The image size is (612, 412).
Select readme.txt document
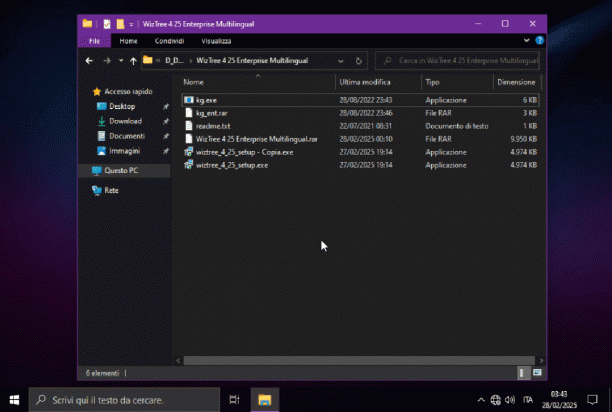(360, 126)
